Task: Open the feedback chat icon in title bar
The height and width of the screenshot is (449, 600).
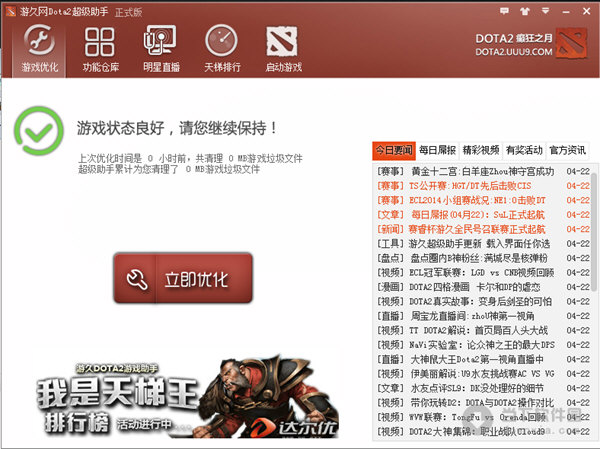Action: pos(504,11)
